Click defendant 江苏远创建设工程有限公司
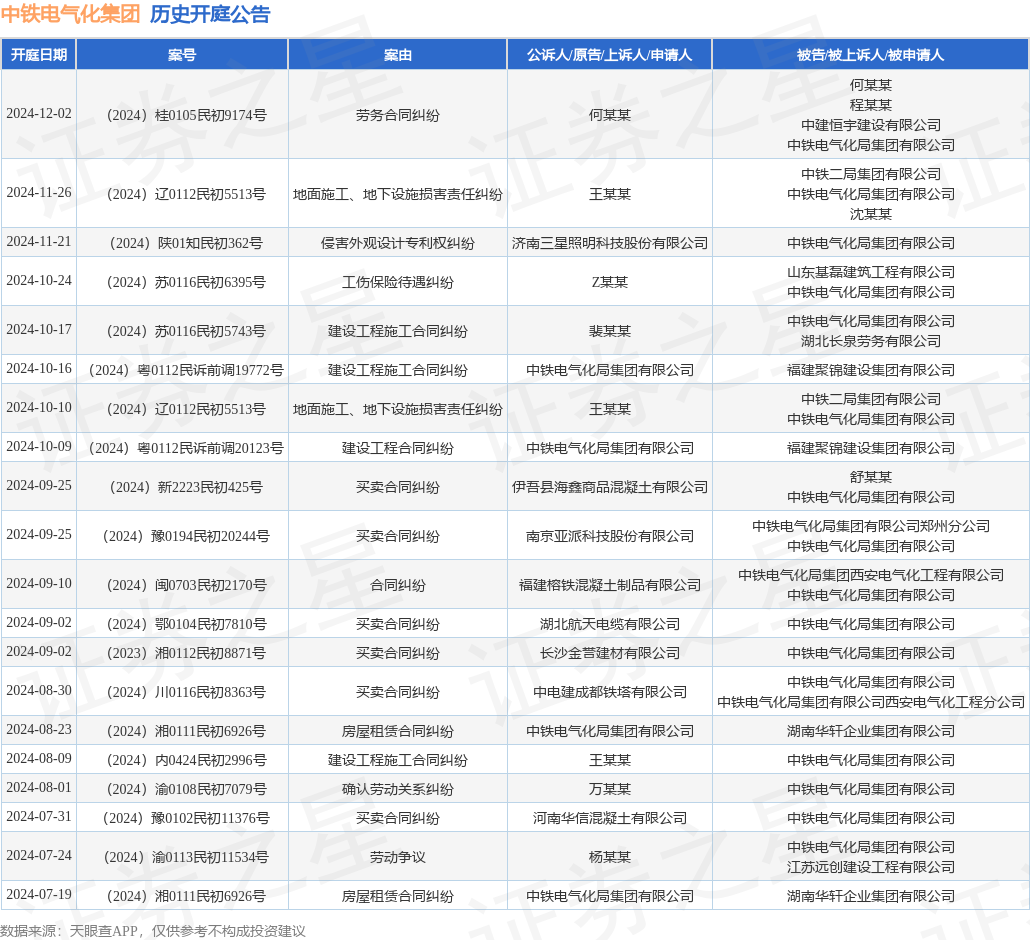 (x=870, y=867)
